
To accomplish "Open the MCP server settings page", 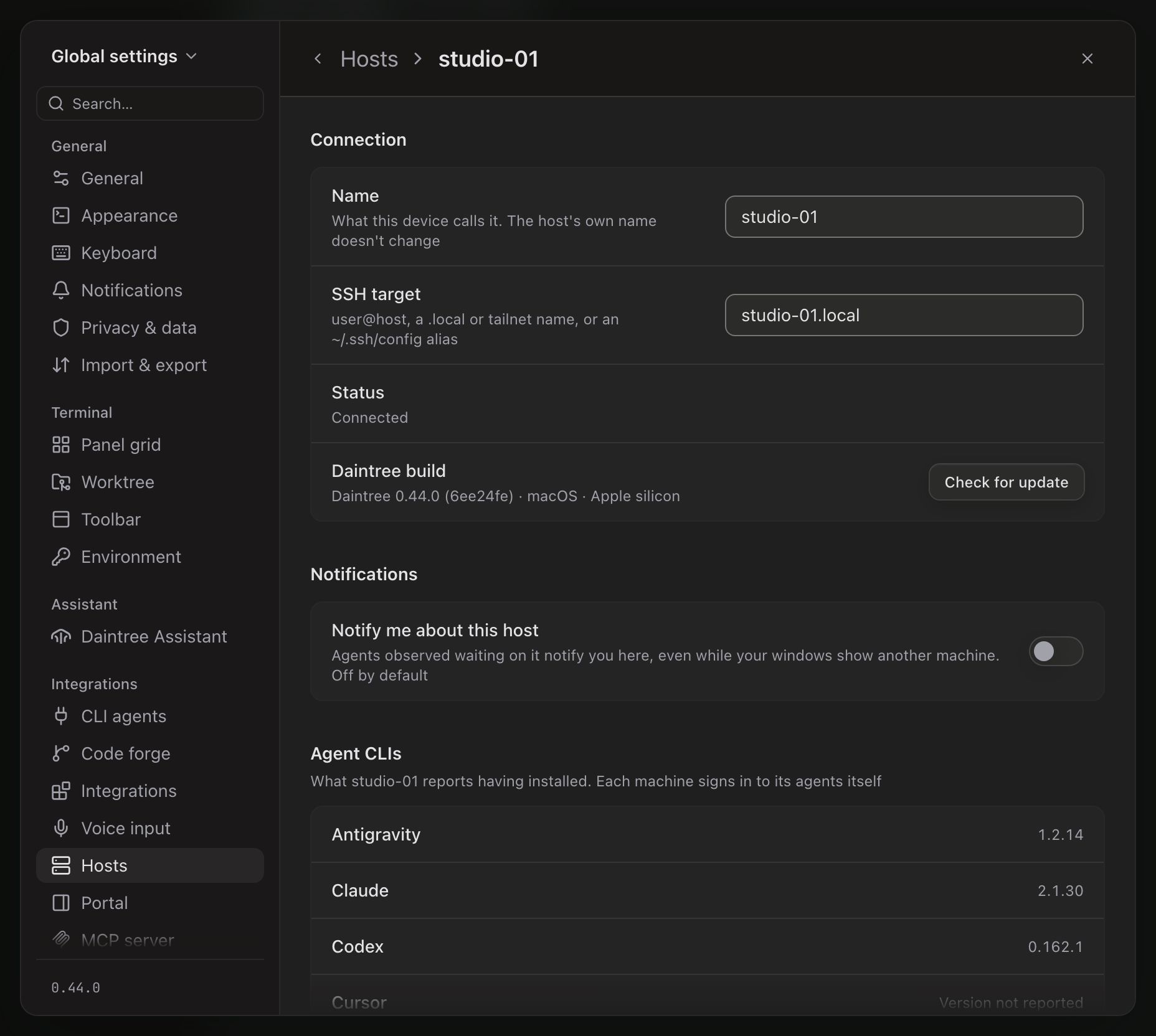I will [x=150, y=940].
